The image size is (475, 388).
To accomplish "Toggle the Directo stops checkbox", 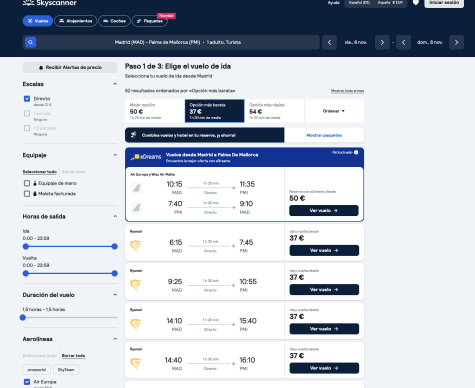I will pyautogui.click(x=27, y=99).
